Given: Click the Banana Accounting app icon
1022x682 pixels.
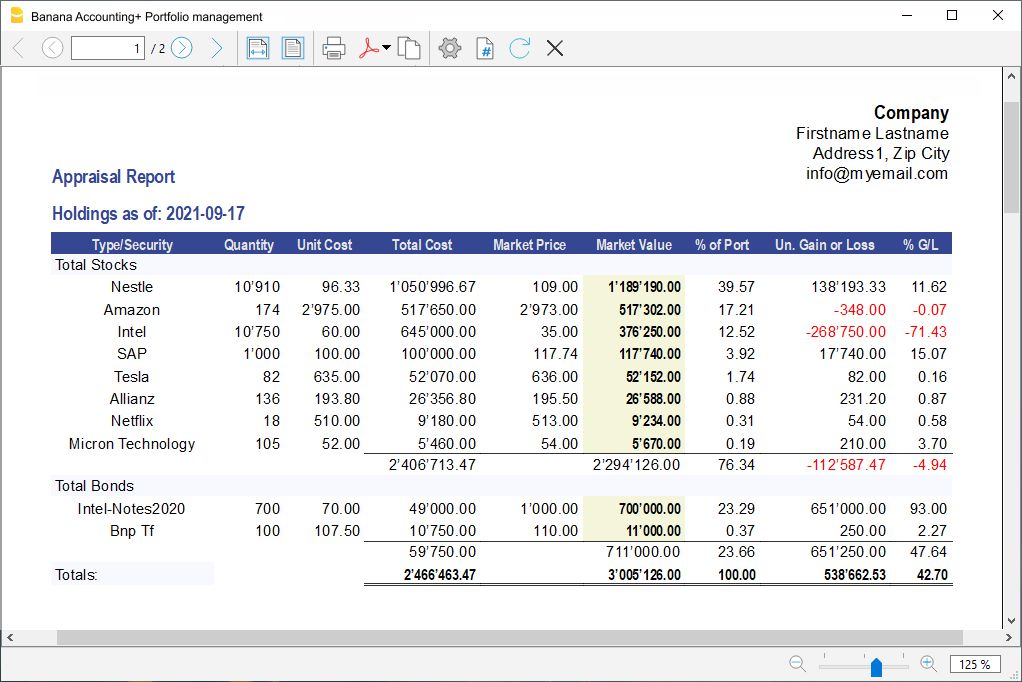Looking at the screenshot, I should (x=17, y=16).
